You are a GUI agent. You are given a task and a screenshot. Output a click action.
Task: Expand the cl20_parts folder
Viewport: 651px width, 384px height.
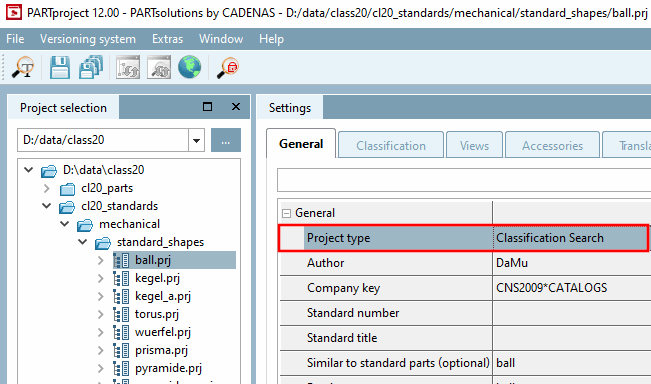pyautogui.click(x=46, y=188)
